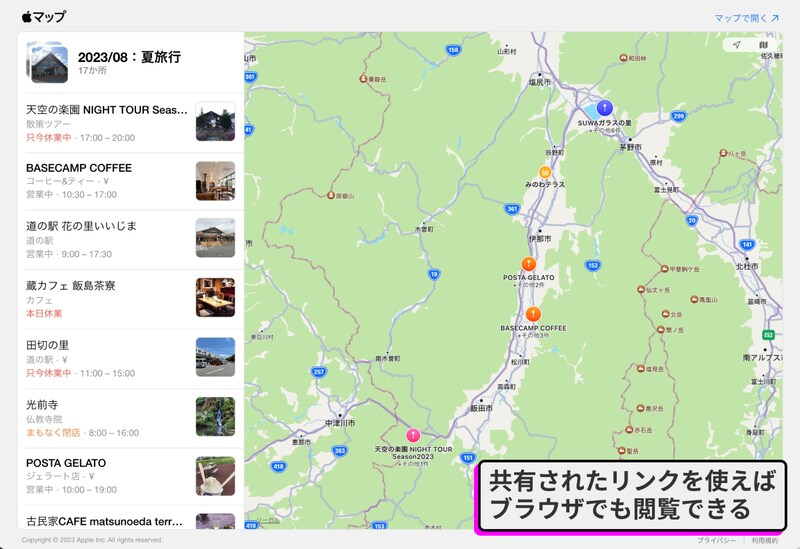Open 蔵カフェ 飯島茶寮 list entry

(x=131, y=299)
